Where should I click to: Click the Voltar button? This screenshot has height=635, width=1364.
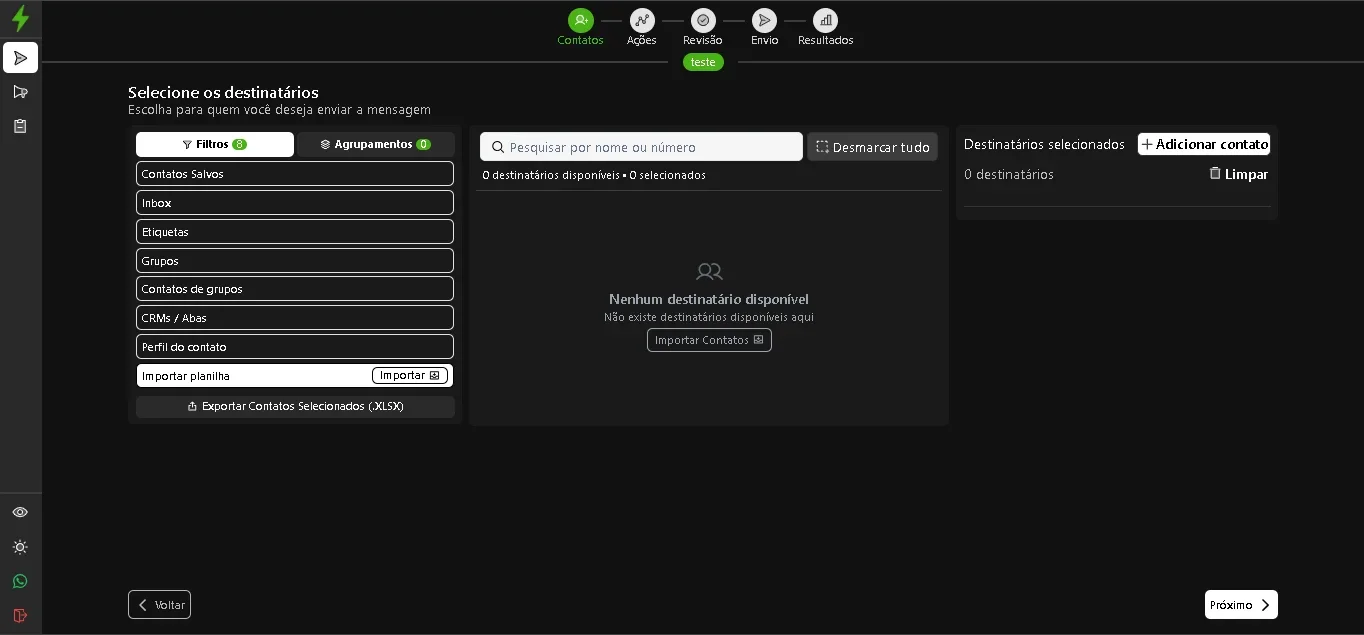(159, 605)
